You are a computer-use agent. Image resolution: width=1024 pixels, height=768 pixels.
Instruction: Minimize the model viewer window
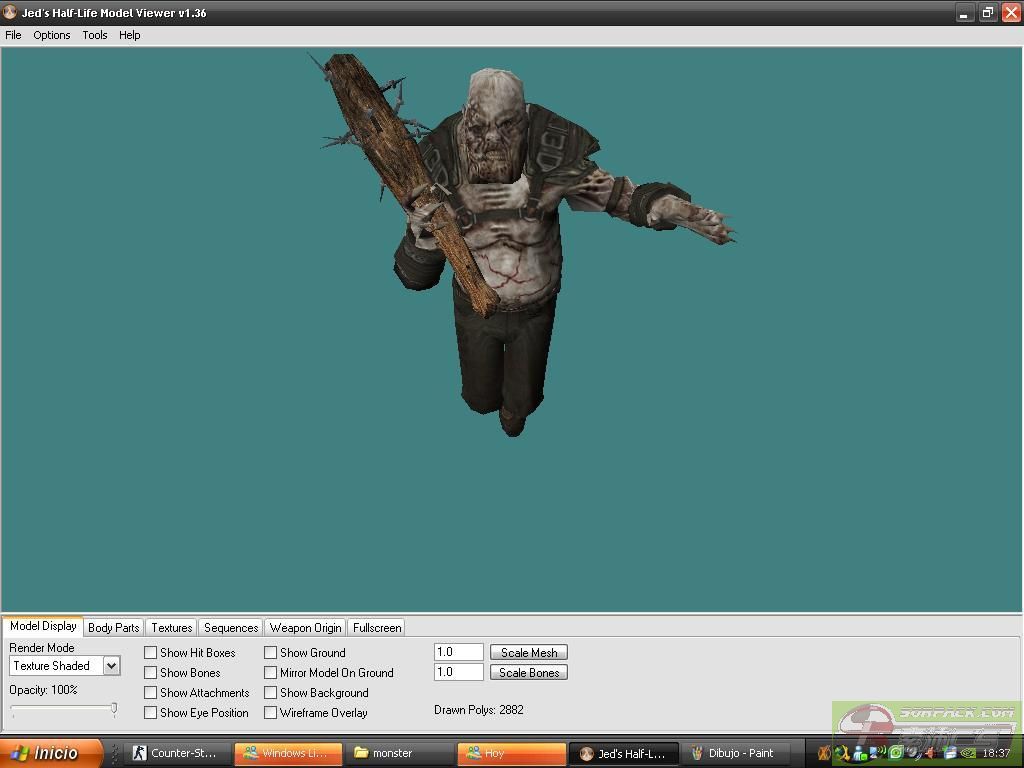[964, 12]
